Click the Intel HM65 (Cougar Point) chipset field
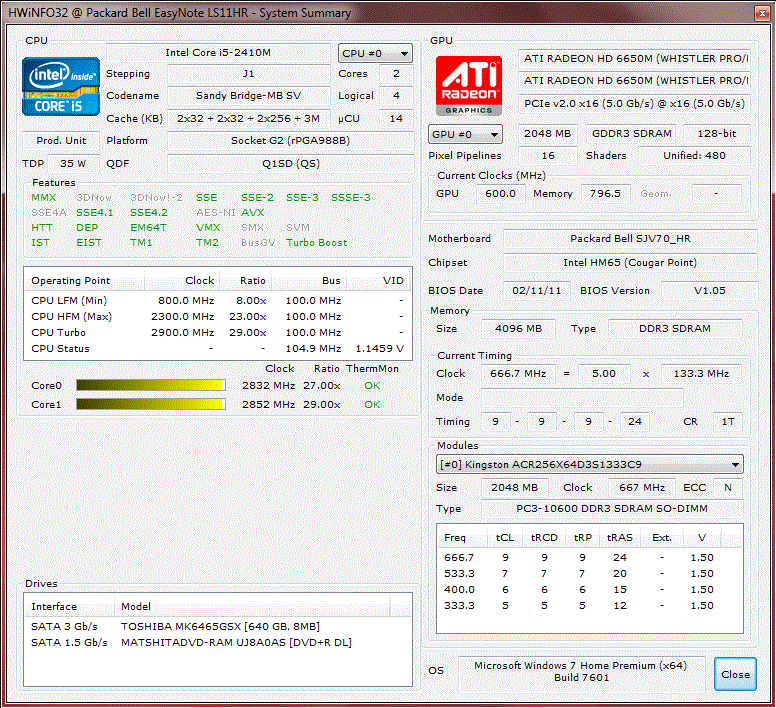This screenshot has width=776, height=708. click(630, 262)
